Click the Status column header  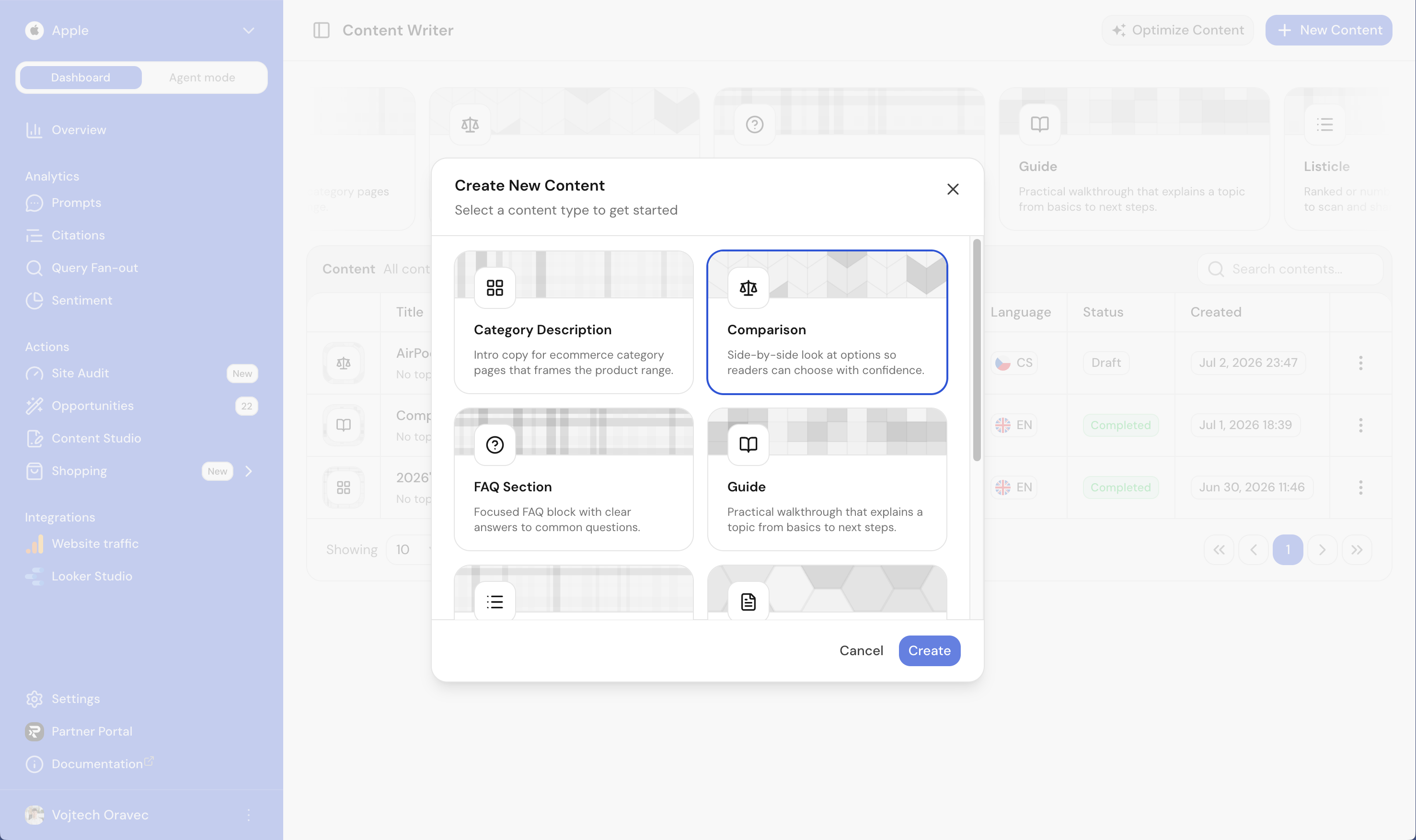tap(1103, 312)
